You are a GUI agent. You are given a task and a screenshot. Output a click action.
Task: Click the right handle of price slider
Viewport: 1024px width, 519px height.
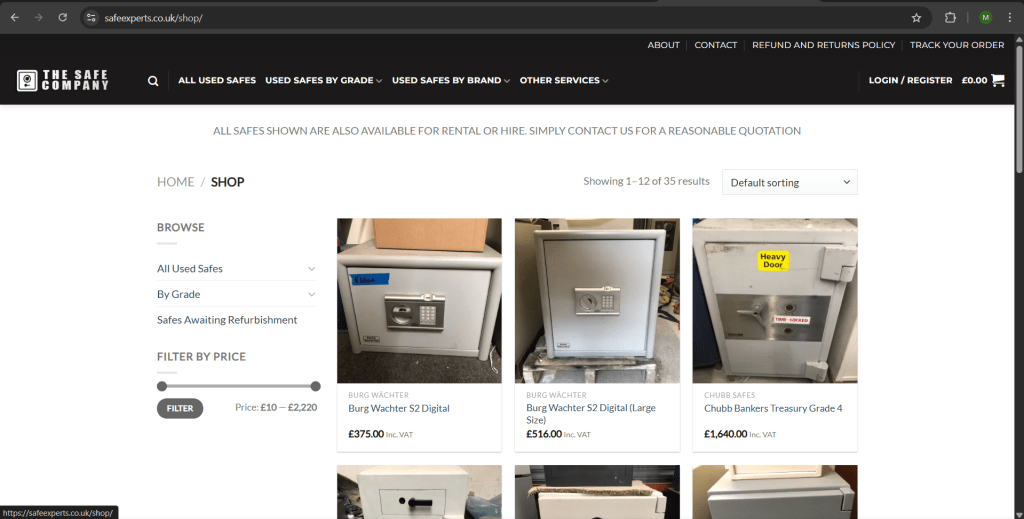point(315,386)
